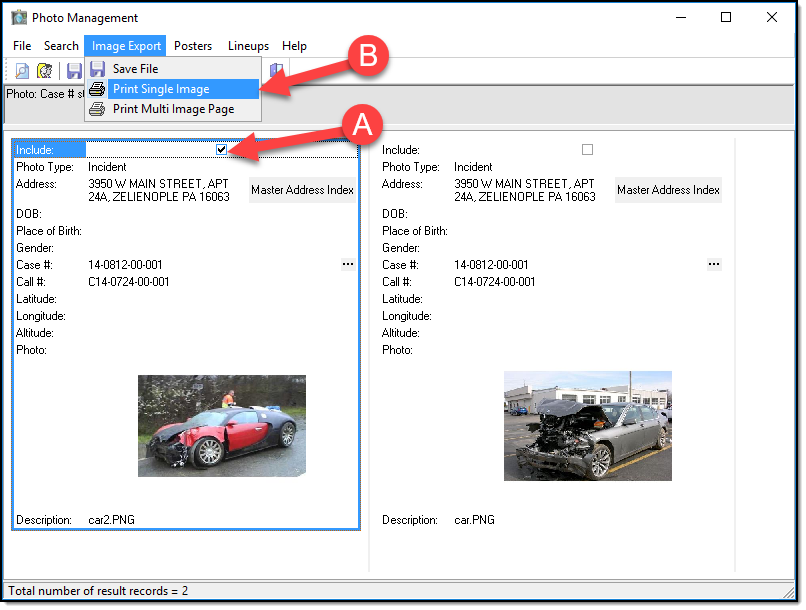The height and width of the screenshot is (610, 806).
Task: Click Master Address Index in first record
Action: tap(302, 190)
